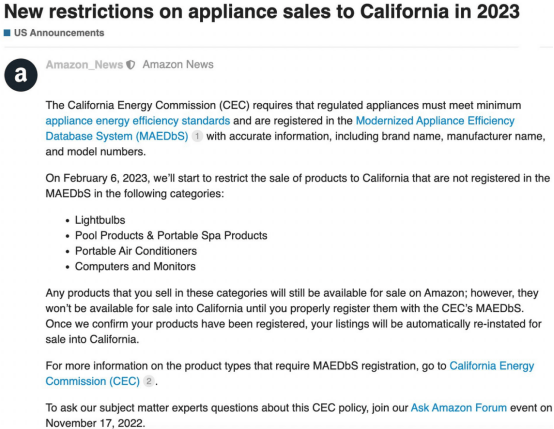Click the Amazon_News round avatar icon
This screenshot has width=554, height=429.
point(21,75)
